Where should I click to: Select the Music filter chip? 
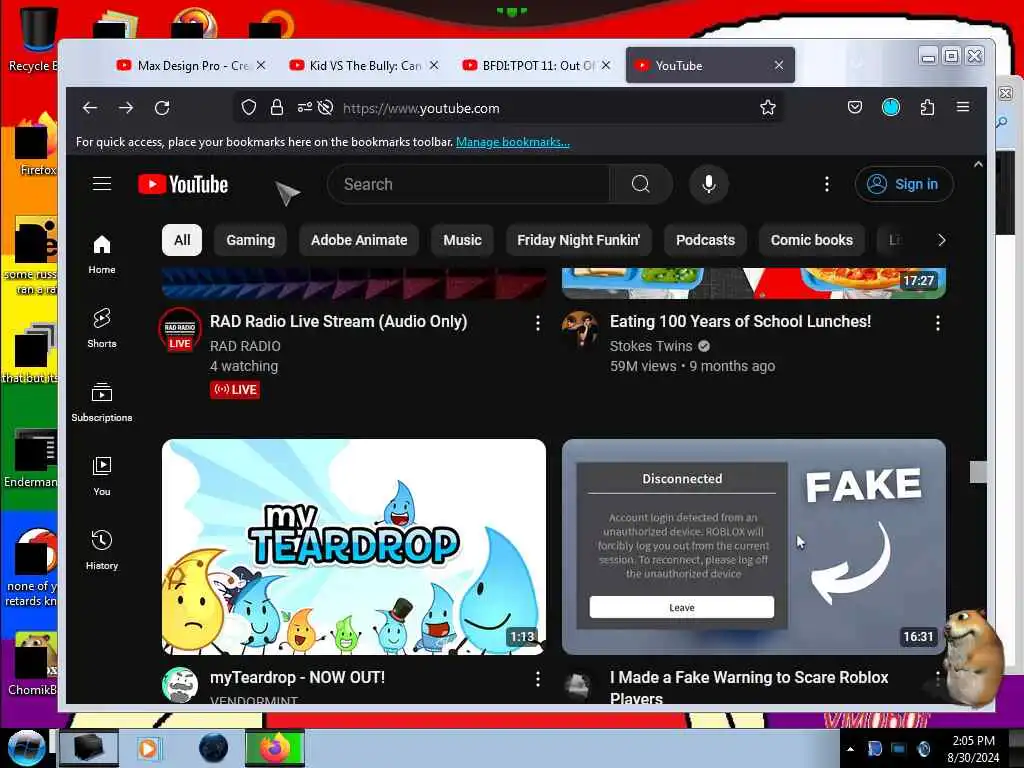pos(462,240)
